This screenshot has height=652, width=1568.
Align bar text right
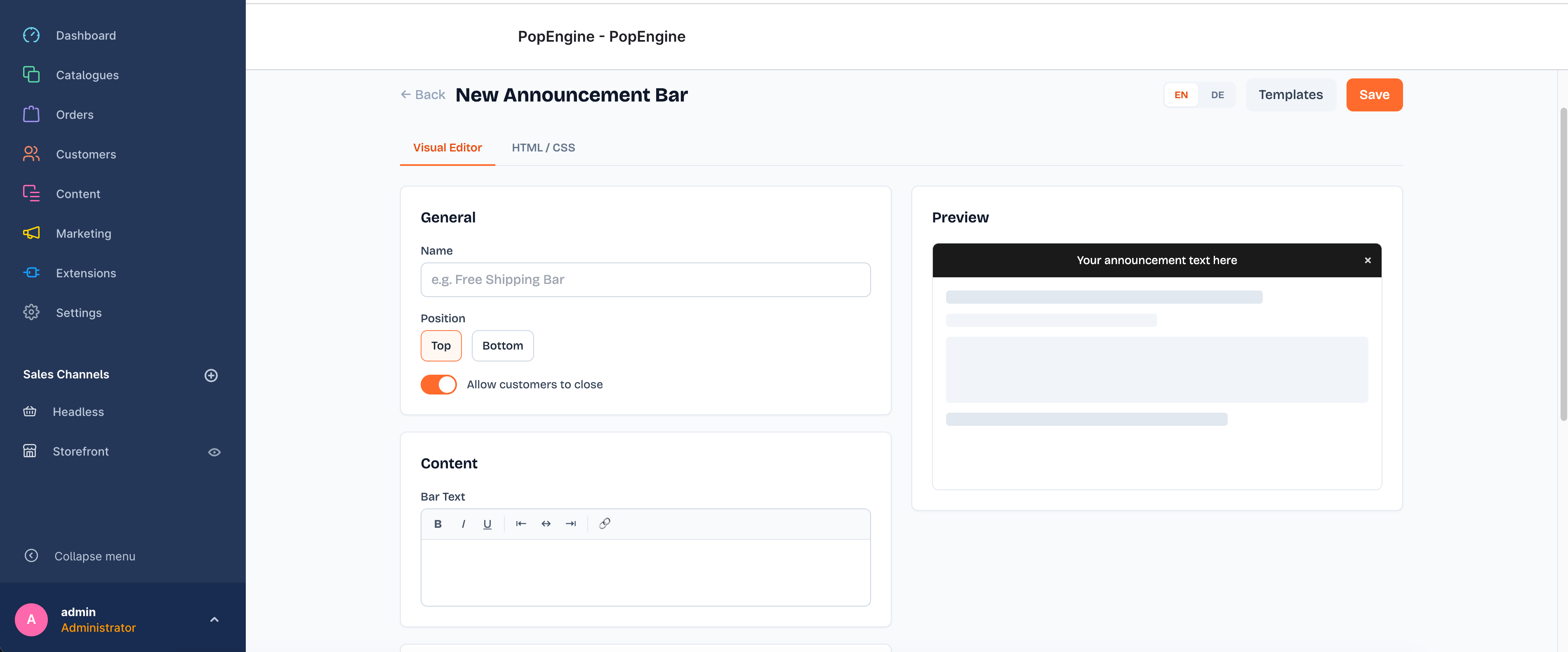570,524
